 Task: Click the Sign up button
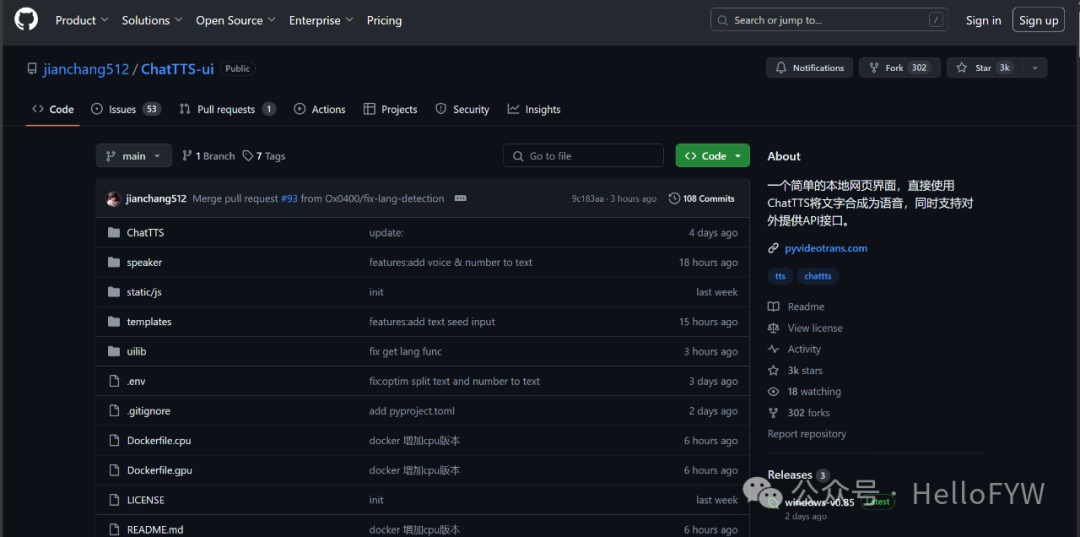click(1039, 20)
